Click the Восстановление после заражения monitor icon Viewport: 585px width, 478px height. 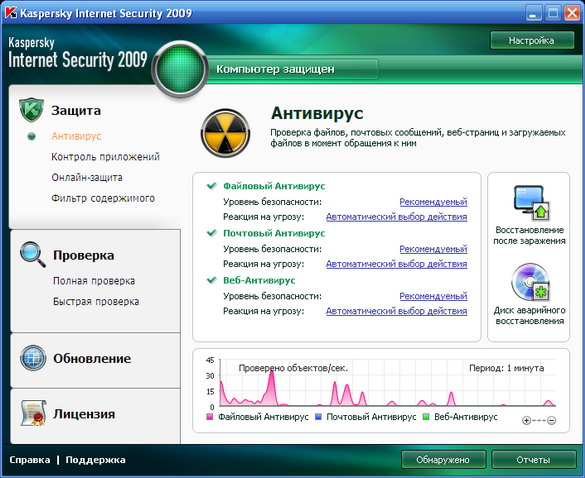point(531,203)
